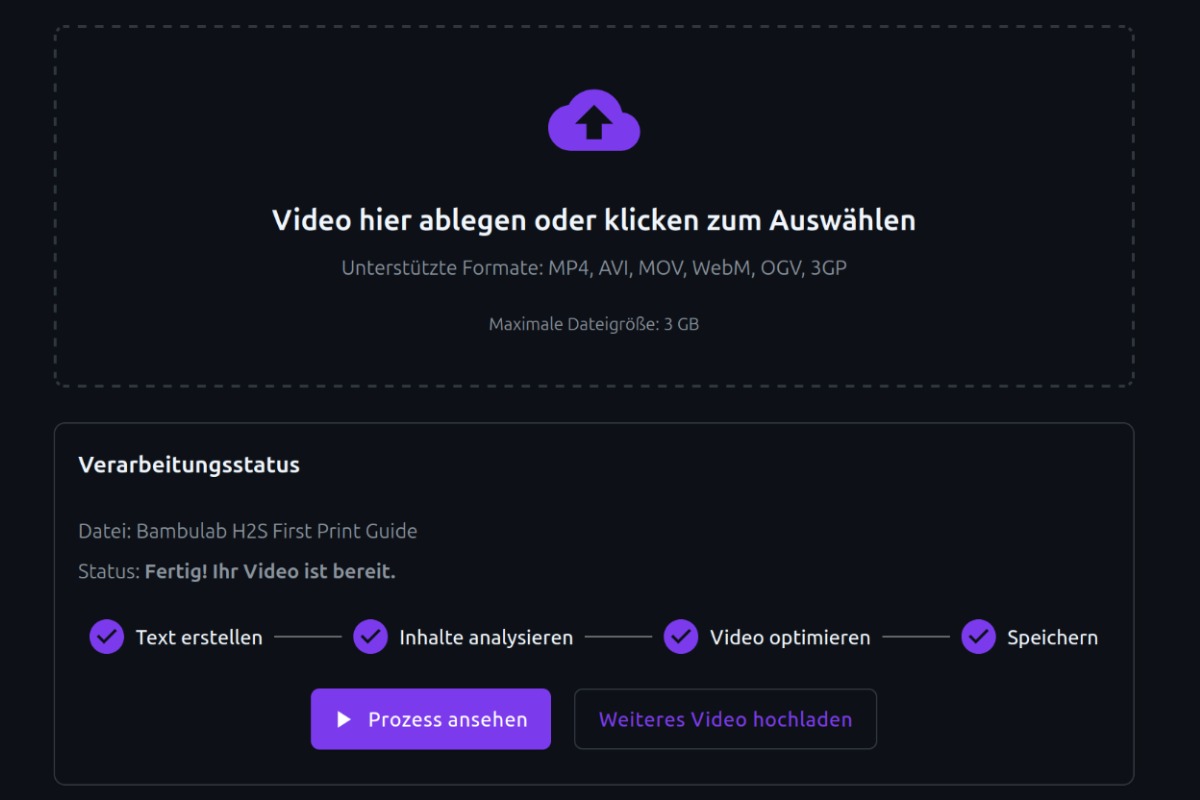
Task: Select the Text erstellen step label
Action: (x=198, y=637)
